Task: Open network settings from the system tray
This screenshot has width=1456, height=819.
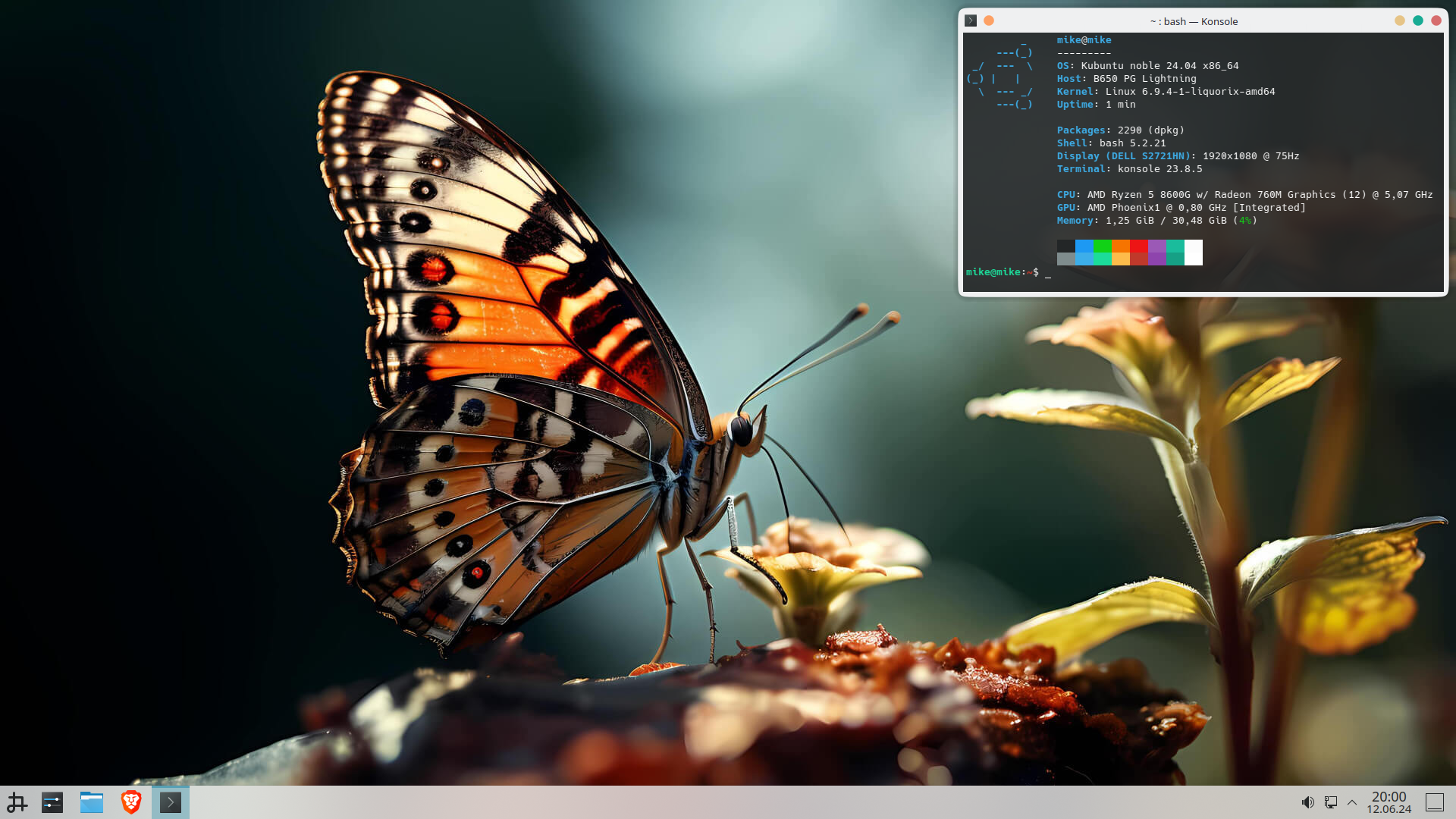Action: tap(1329, 802)
